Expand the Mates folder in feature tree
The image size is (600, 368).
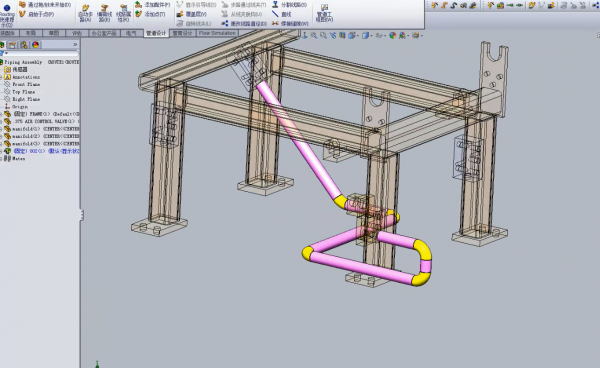pyautogui.click(x=2, y=158)
